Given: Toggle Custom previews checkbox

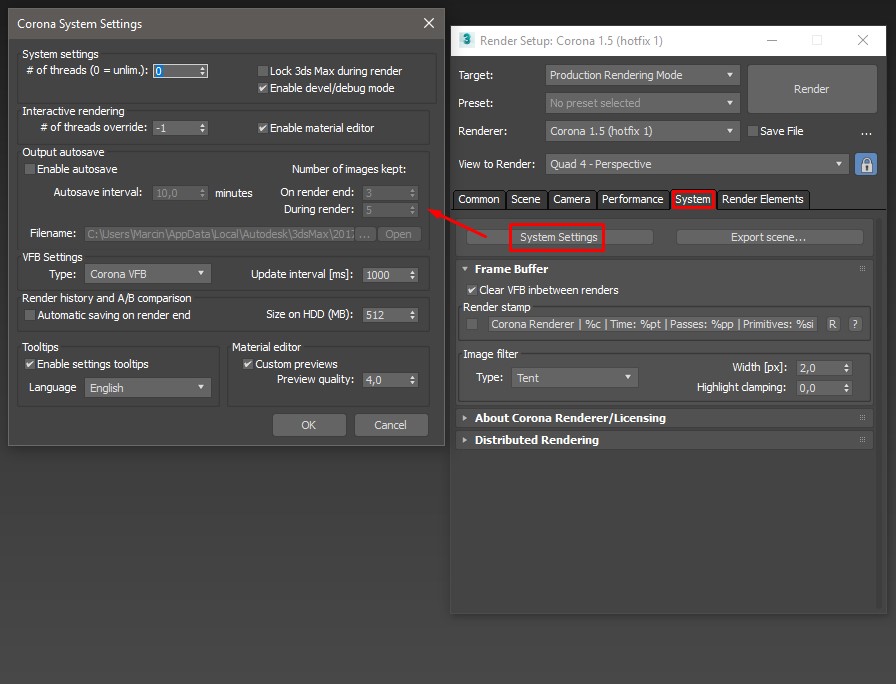Looking at the screenshot, I should tap(248, 364).
